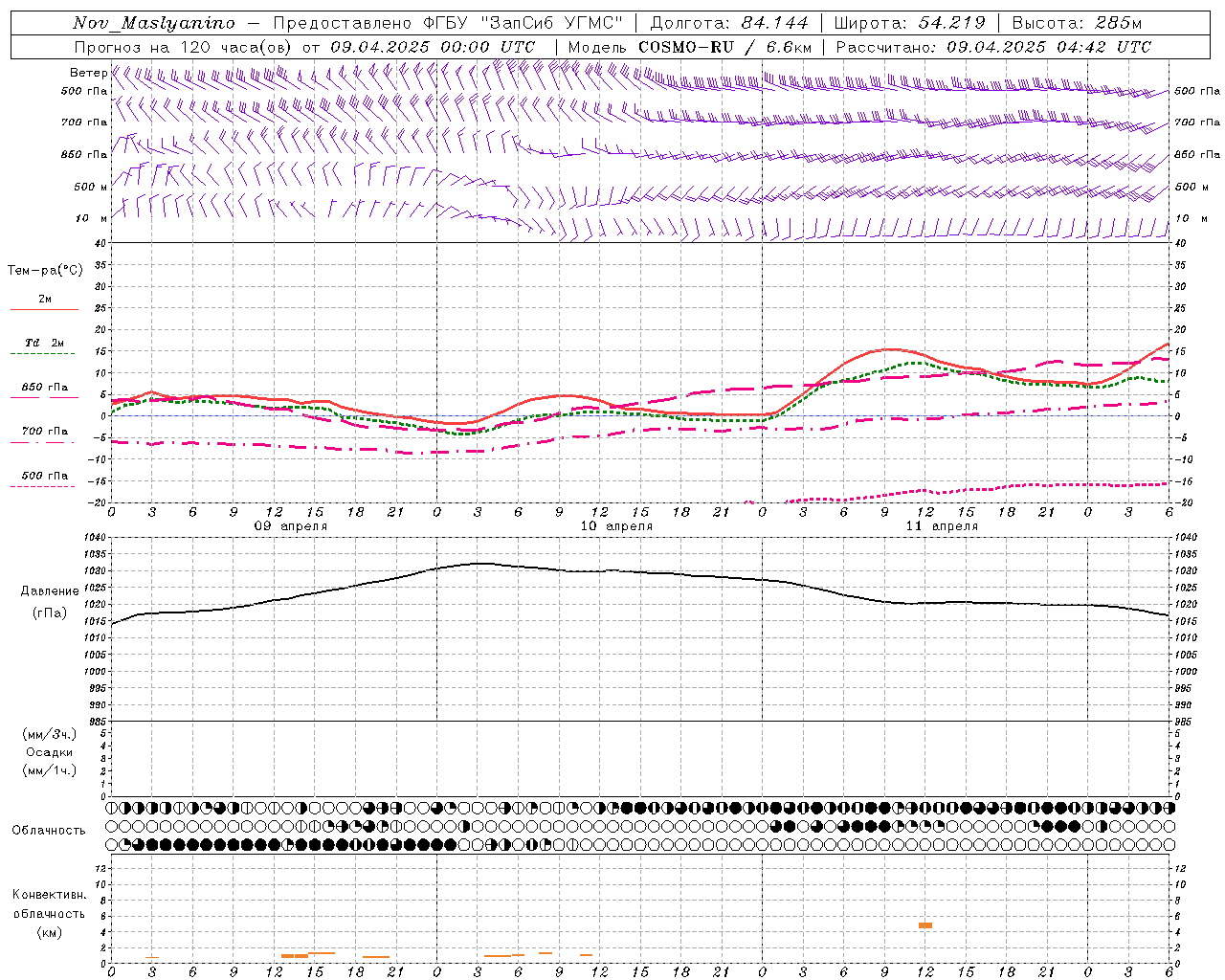Click the Осадки precipitation label
The width and height of the screenshot is (1225, 980).
[x=50, y=752]
